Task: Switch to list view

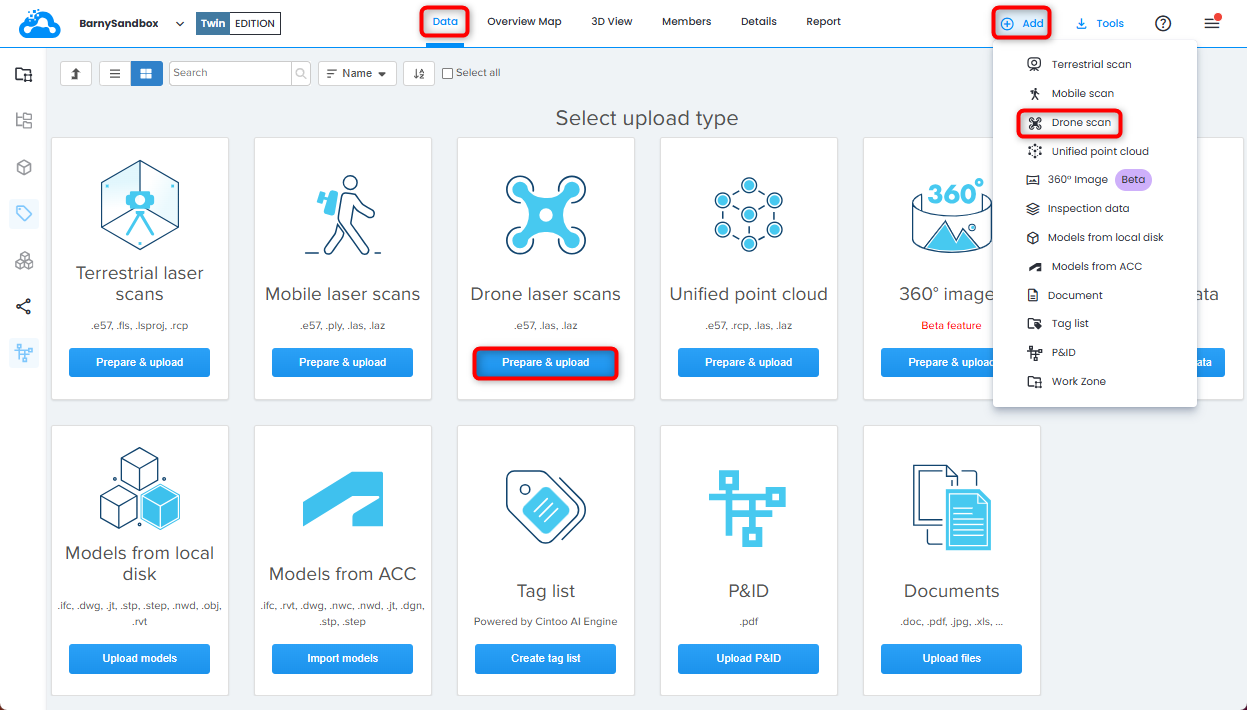Action: coord(115,73)
